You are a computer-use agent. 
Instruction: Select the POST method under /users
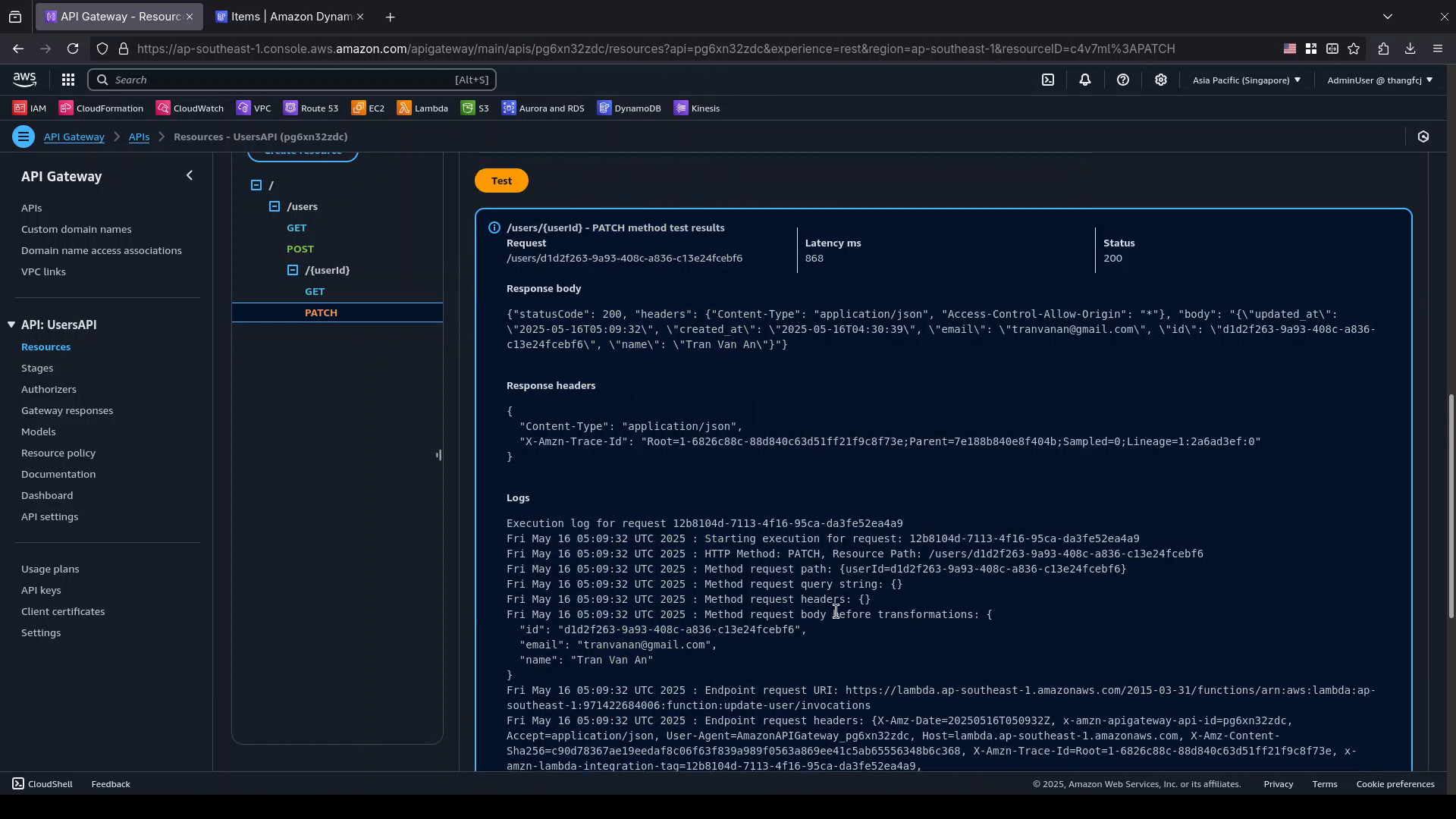point(300,249)
